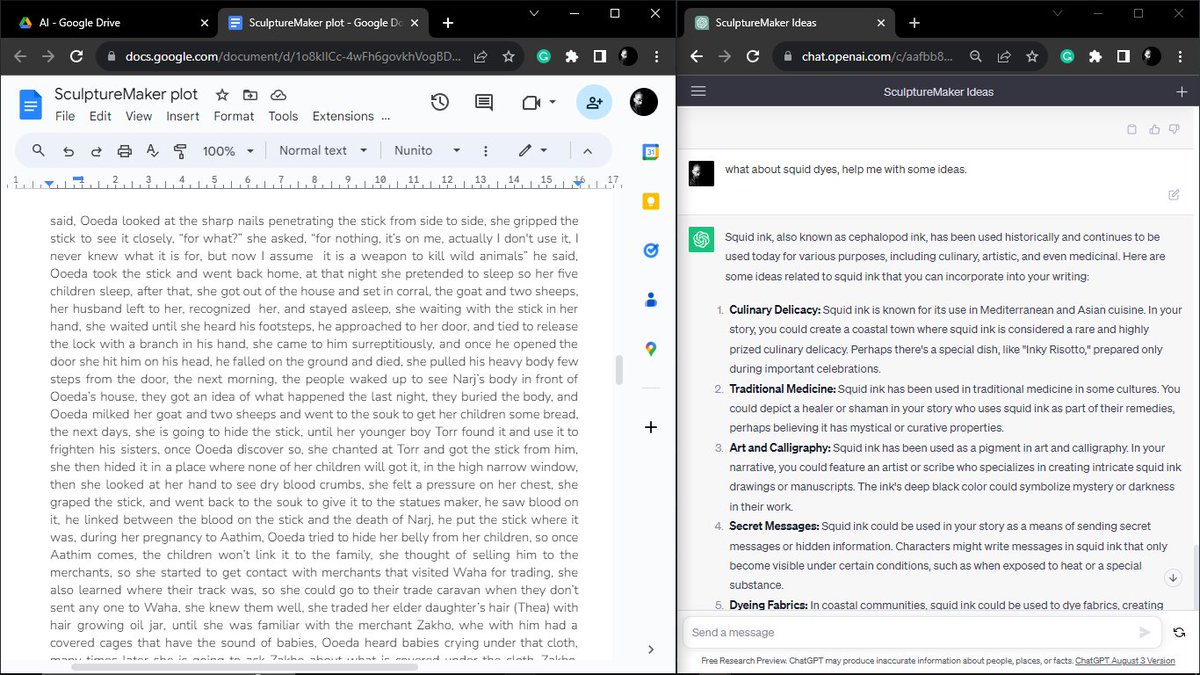1200x675 pixels.
Task: Open the zoom magnifier in ChatGPT address bar
Action: [x=976, y=57]
